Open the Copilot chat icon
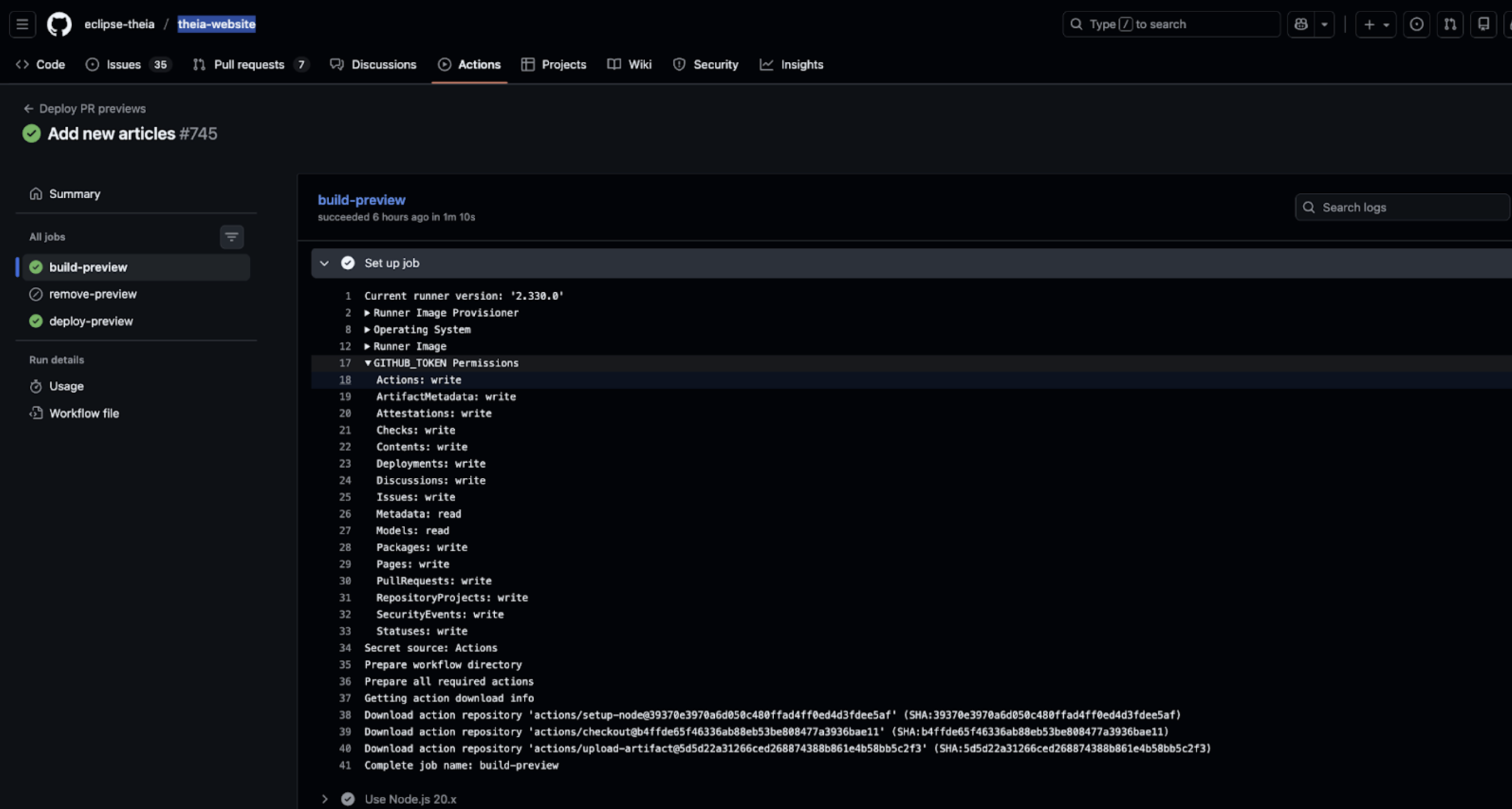 (x=1301, y=24)
